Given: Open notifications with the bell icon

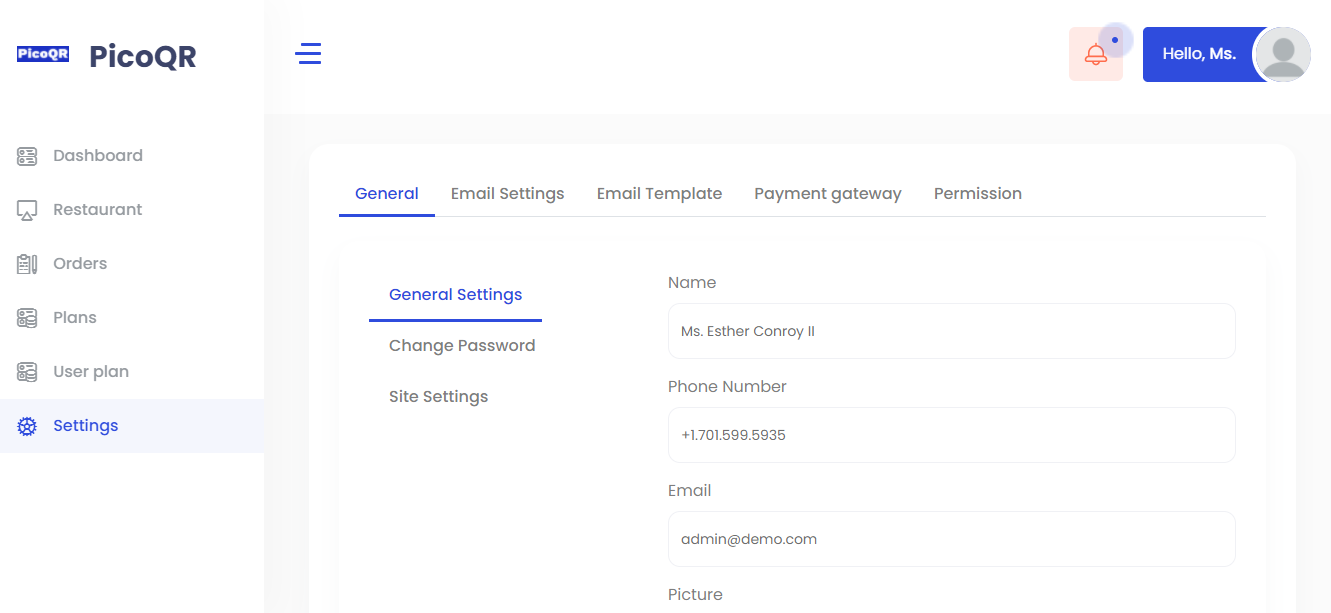Looking at the screenshot, I should pos(1096,54).
